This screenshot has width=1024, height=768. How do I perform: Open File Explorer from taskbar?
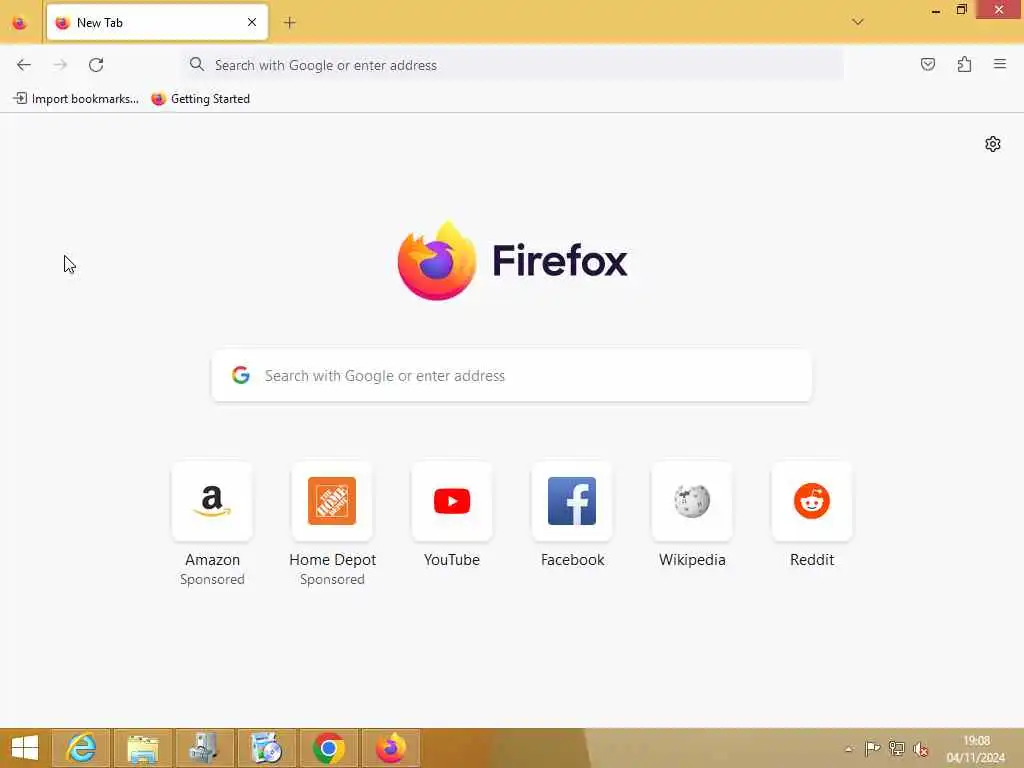point(143,748)
